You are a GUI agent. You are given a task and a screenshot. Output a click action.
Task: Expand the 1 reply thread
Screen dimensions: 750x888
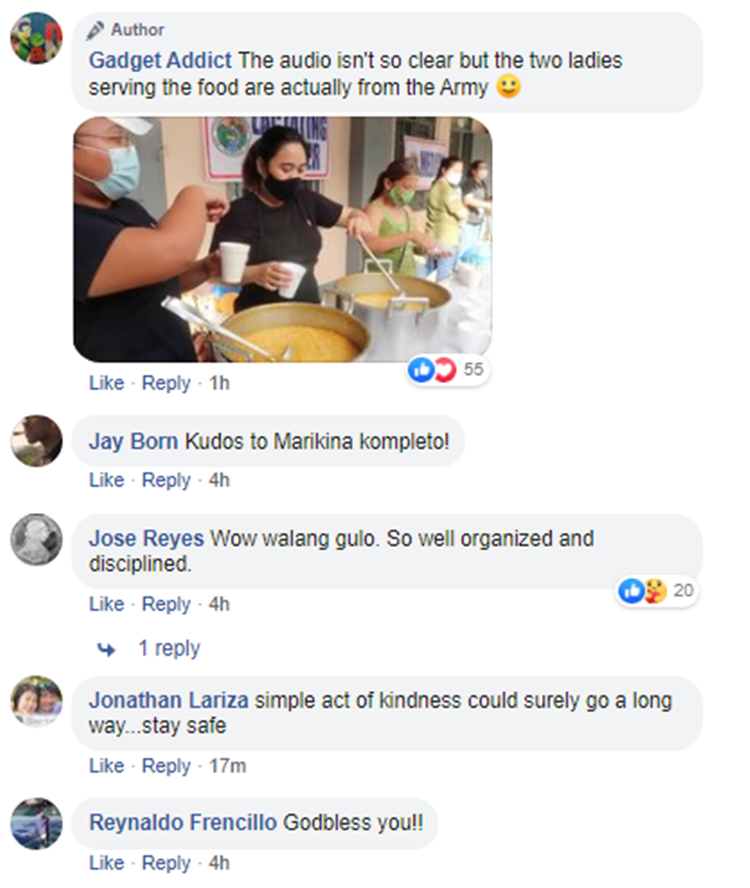[x=169, y=648]
